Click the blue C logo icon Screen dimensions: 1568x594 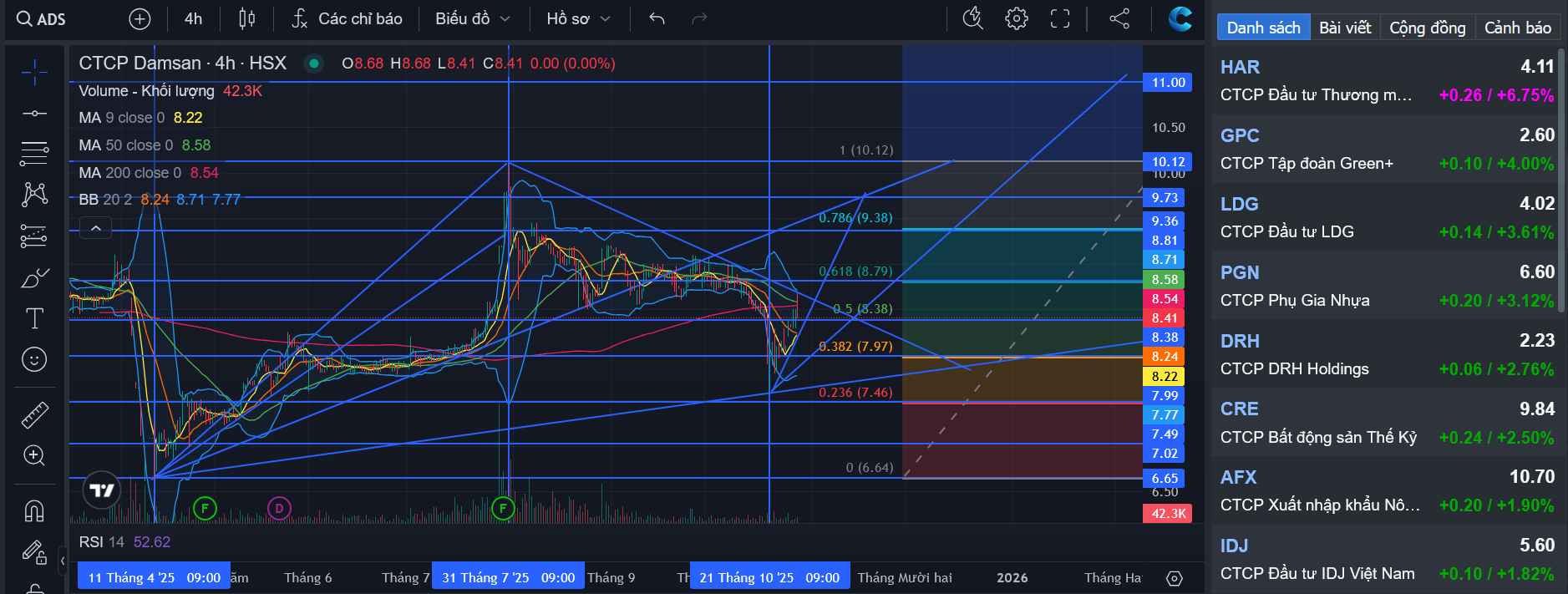1180,18
